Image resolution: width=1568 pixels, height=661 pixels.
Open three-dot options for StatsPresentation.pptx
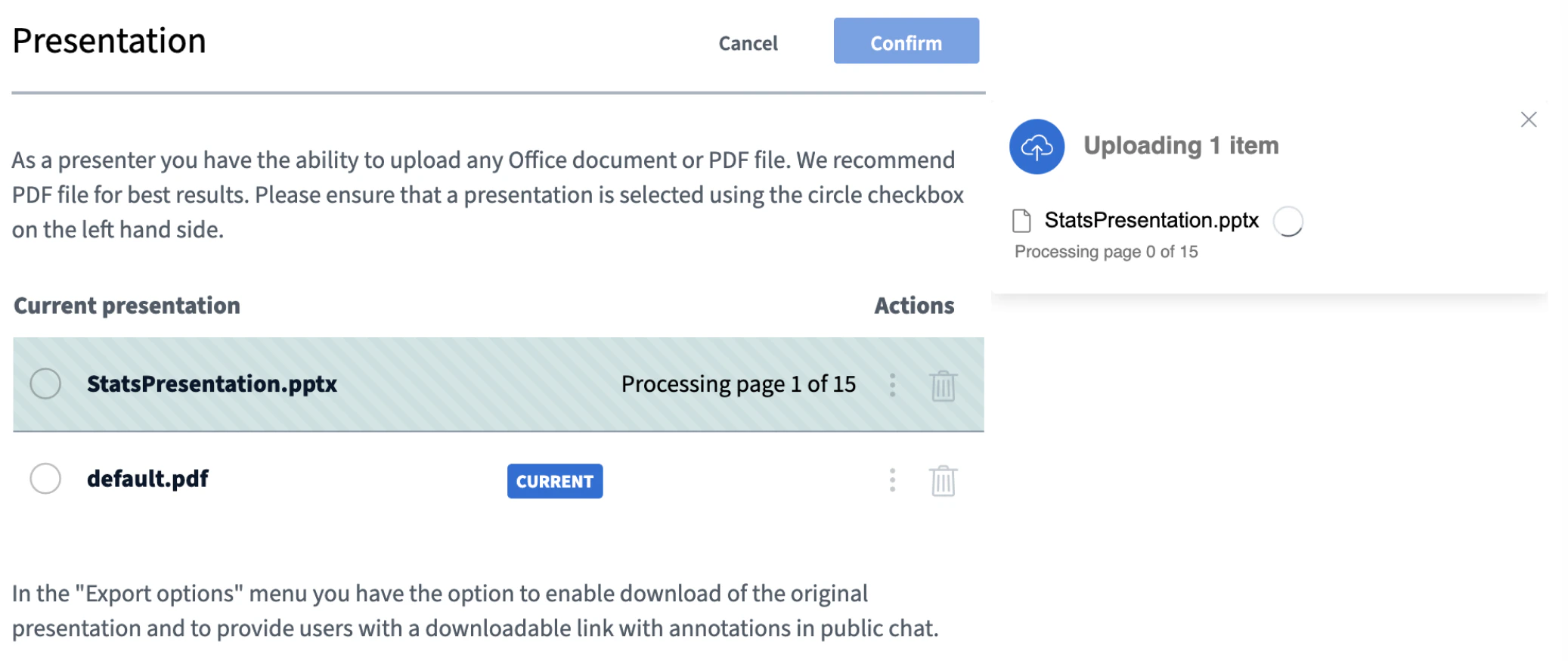pos(892,385)
